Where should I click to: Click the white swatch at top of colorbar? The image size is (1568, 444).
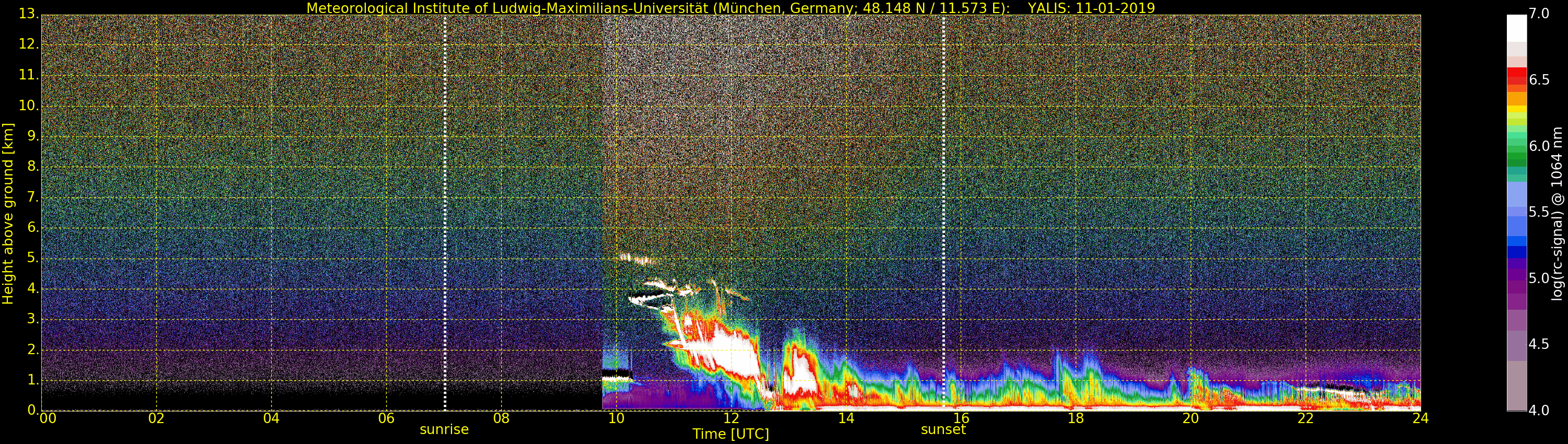coord(1516,28)
